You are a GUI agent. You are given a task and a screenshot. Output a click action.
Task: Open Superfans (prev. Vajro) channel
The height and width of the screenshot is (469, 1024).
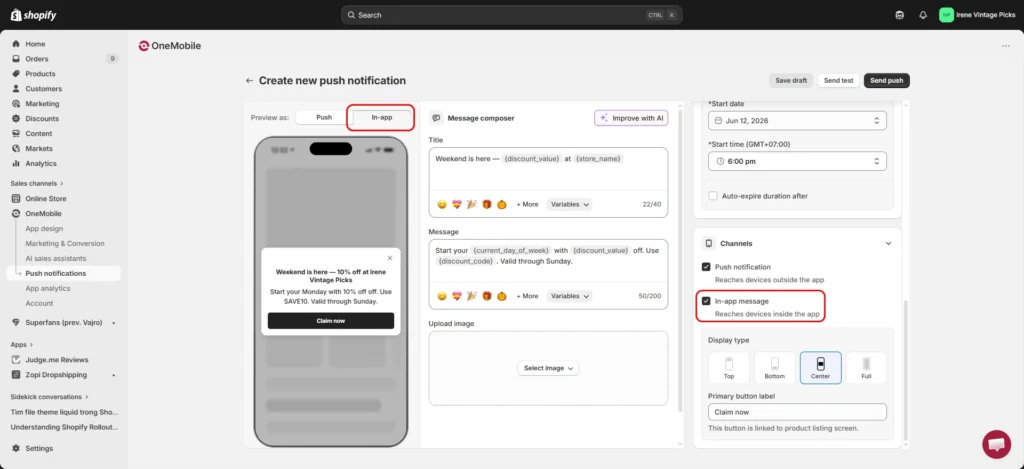point(63,323)
